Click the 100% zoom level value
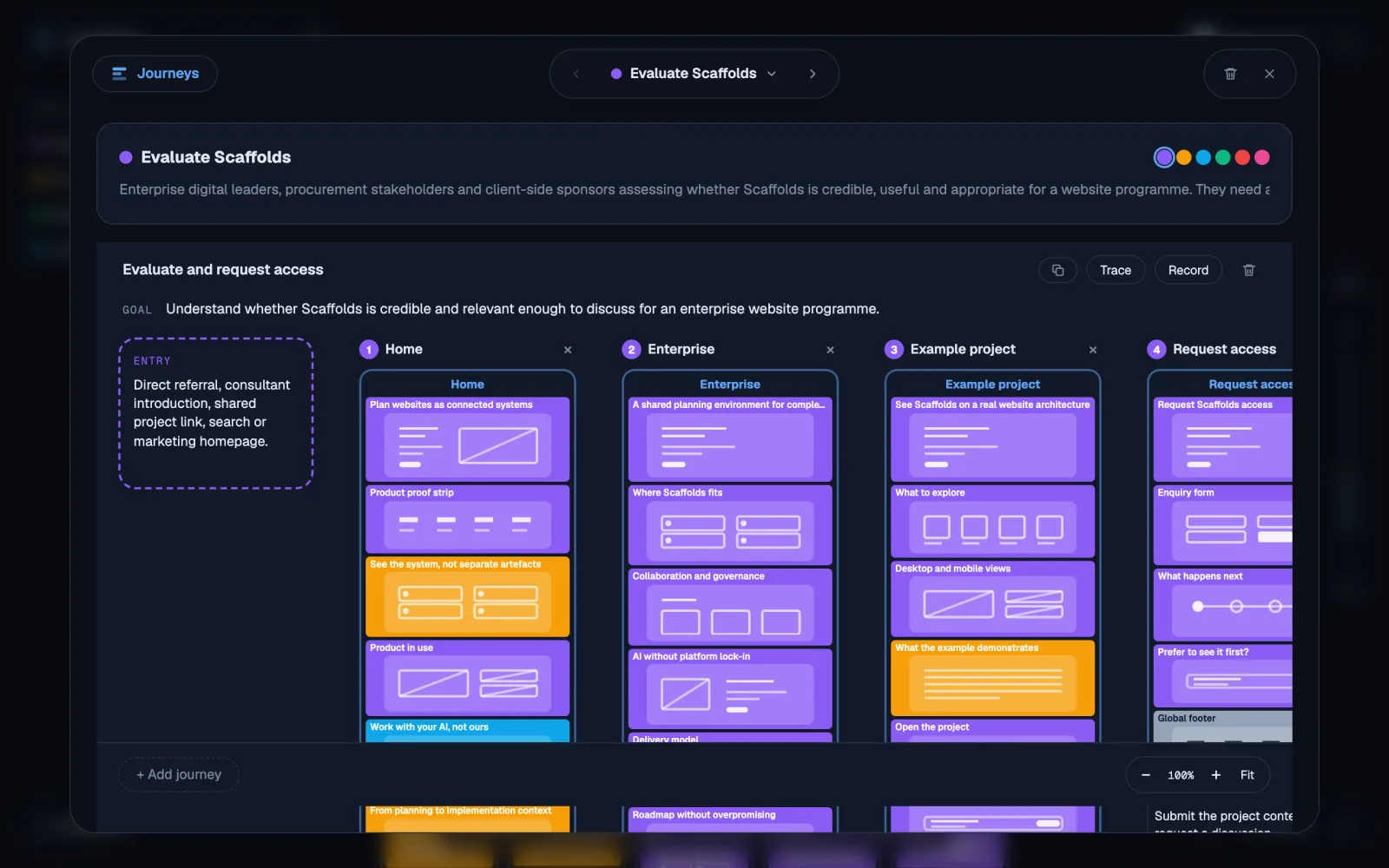This screenshot has height=868, width=1389. [x=1181, y=775]
